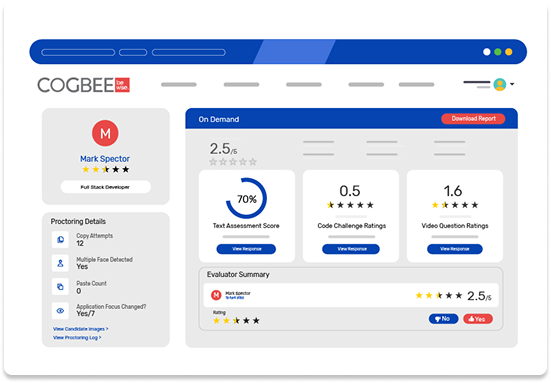Screen dimensions: 551x383
Task: Click the 70% circular progress ring
Action: (x=246, y=199)
